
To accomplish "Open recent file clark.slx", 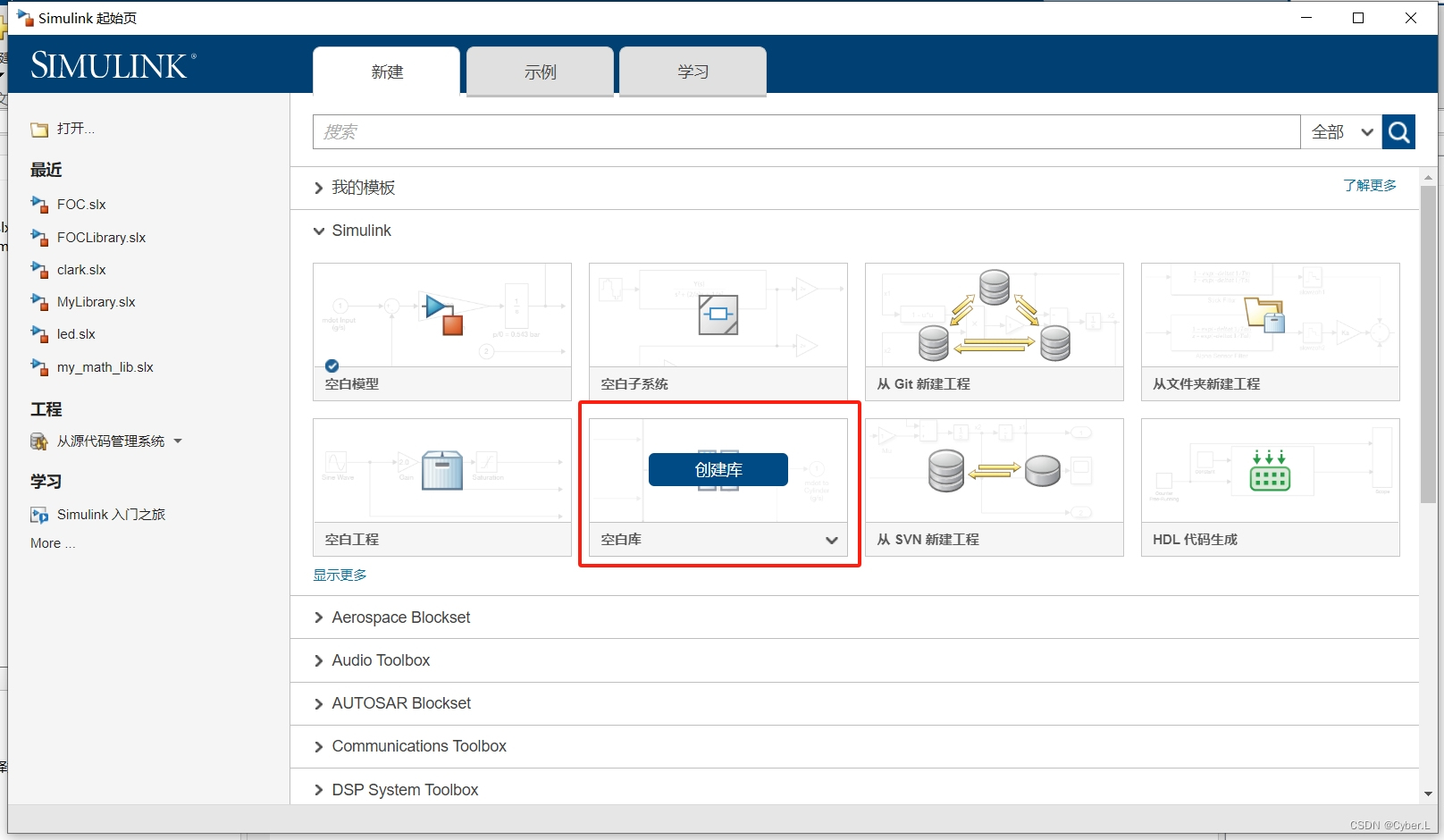I will click(81, 270).
